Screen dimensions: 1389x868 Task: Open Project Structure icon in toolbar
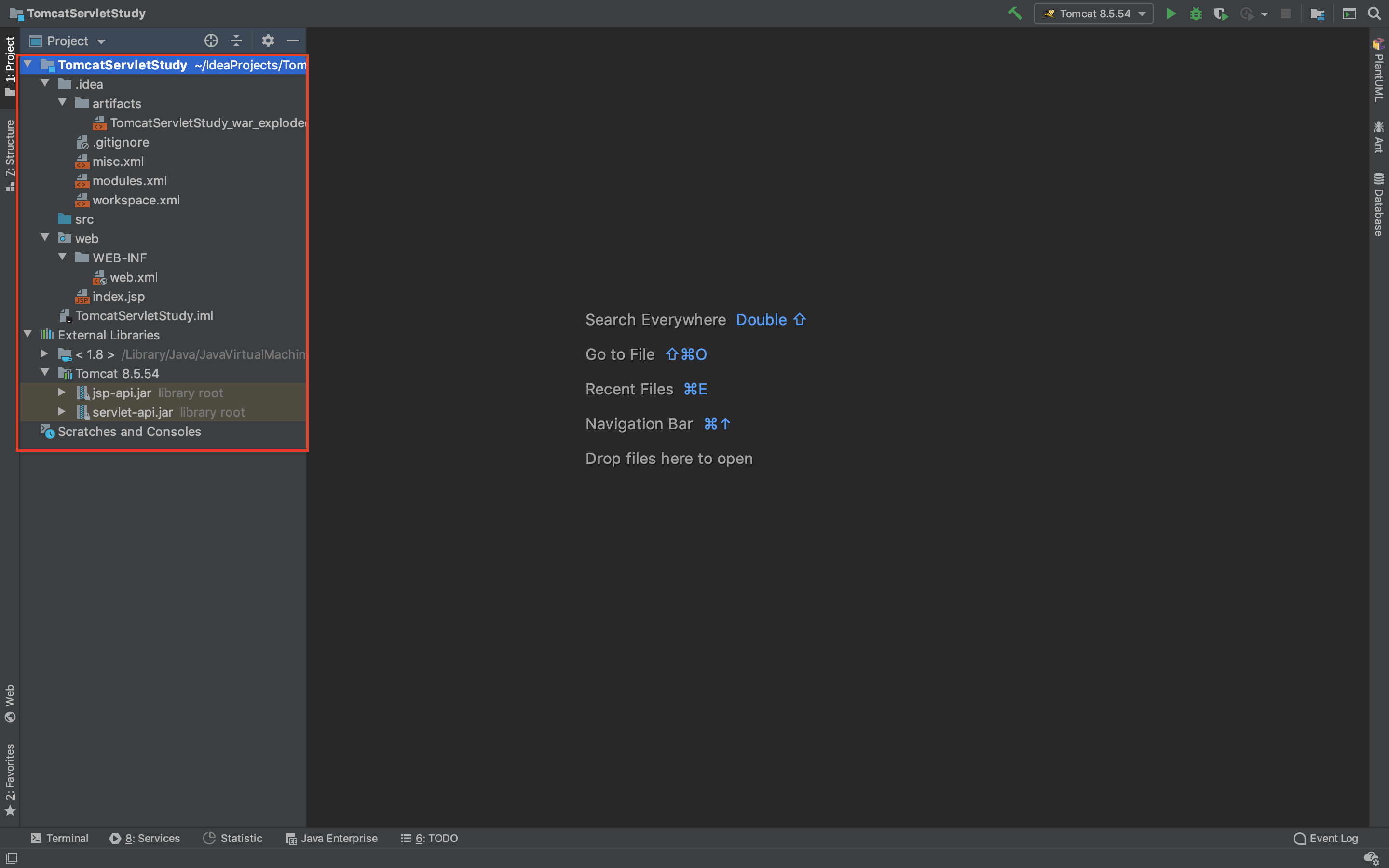[1317, 13]
